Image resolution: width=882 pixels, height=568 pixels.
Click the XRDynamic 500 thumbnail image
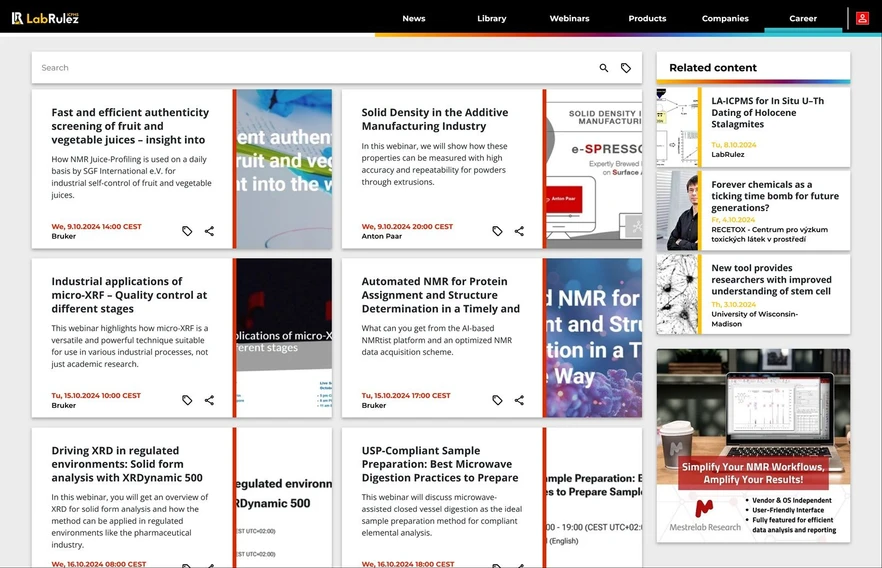(284, 497)
